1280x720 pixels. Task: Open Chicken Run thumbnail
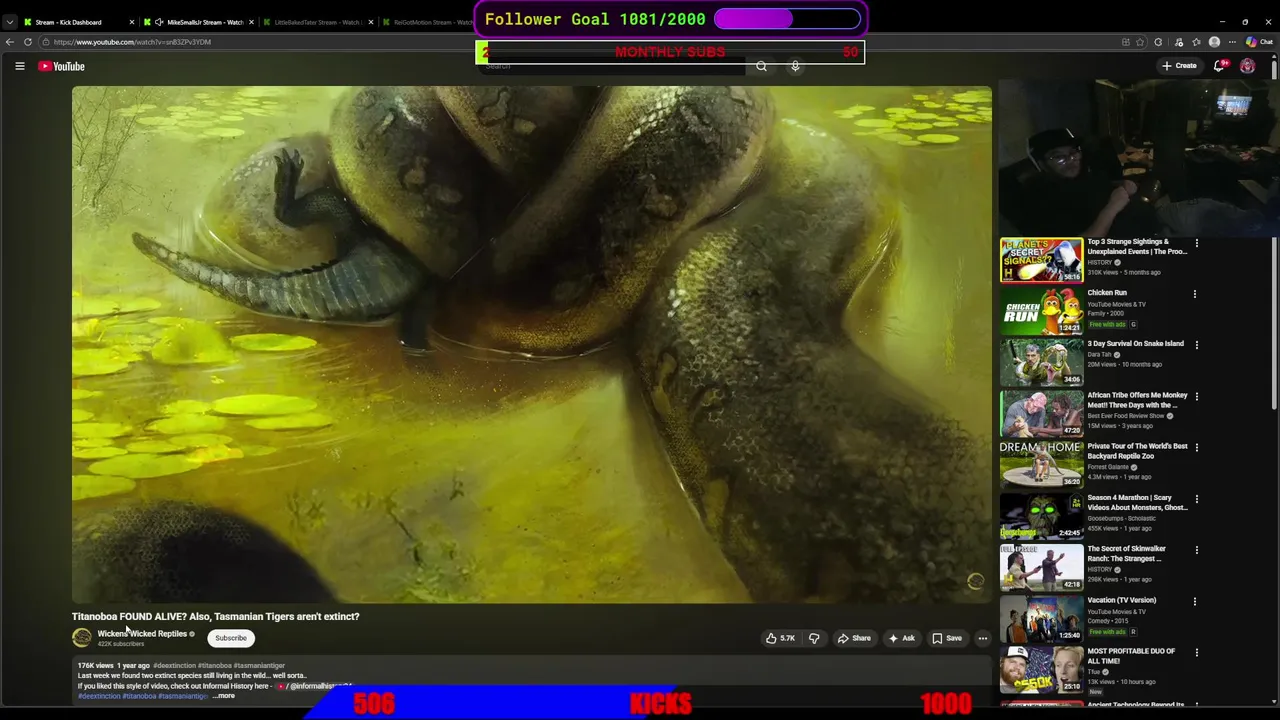coord(1041,311)
